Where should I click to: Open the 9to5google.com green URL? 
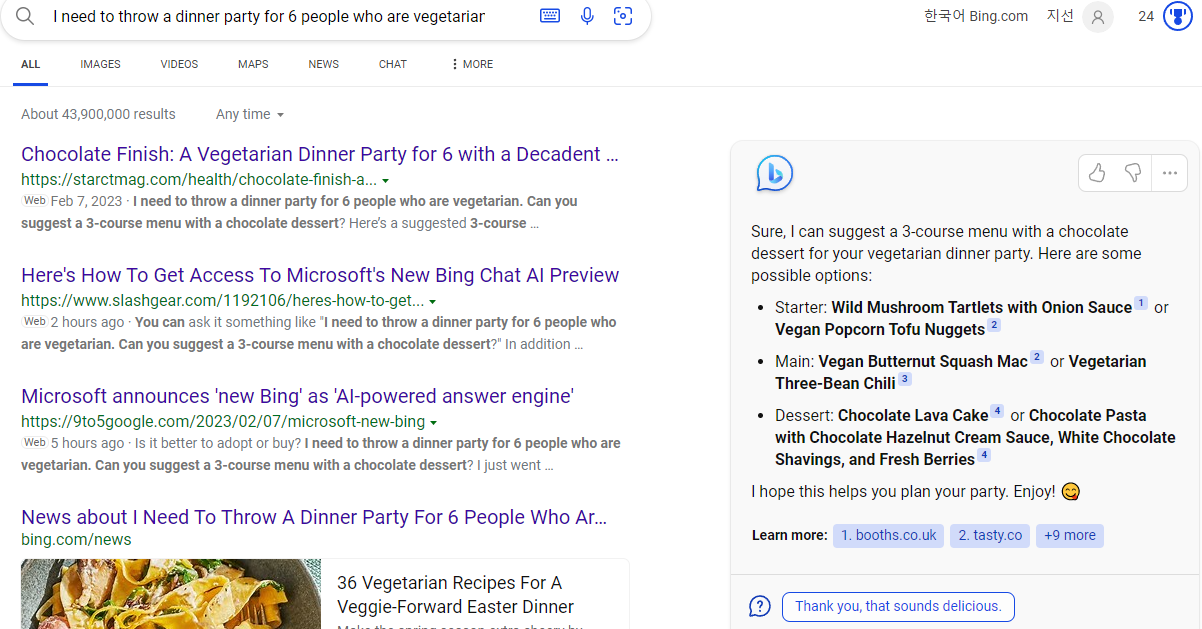pyautogui.click(x=223, y=423)
